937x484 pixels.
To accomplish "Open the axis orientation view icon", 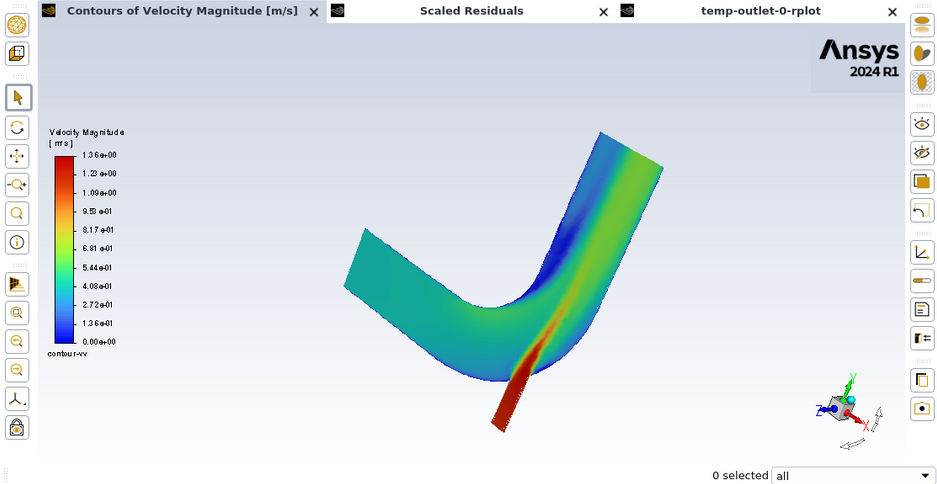I will click(18, 399).
